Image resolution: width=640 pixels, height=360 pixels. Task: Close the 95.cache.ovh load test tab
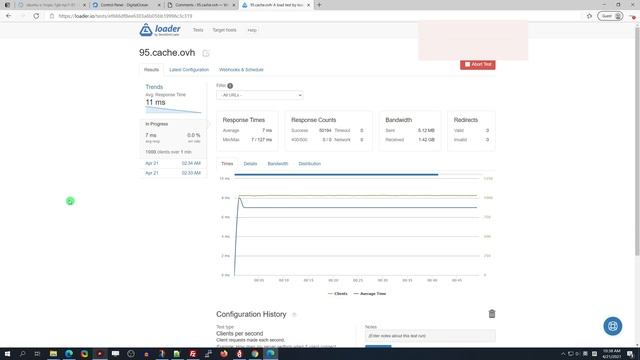click(x=309, y=5)
